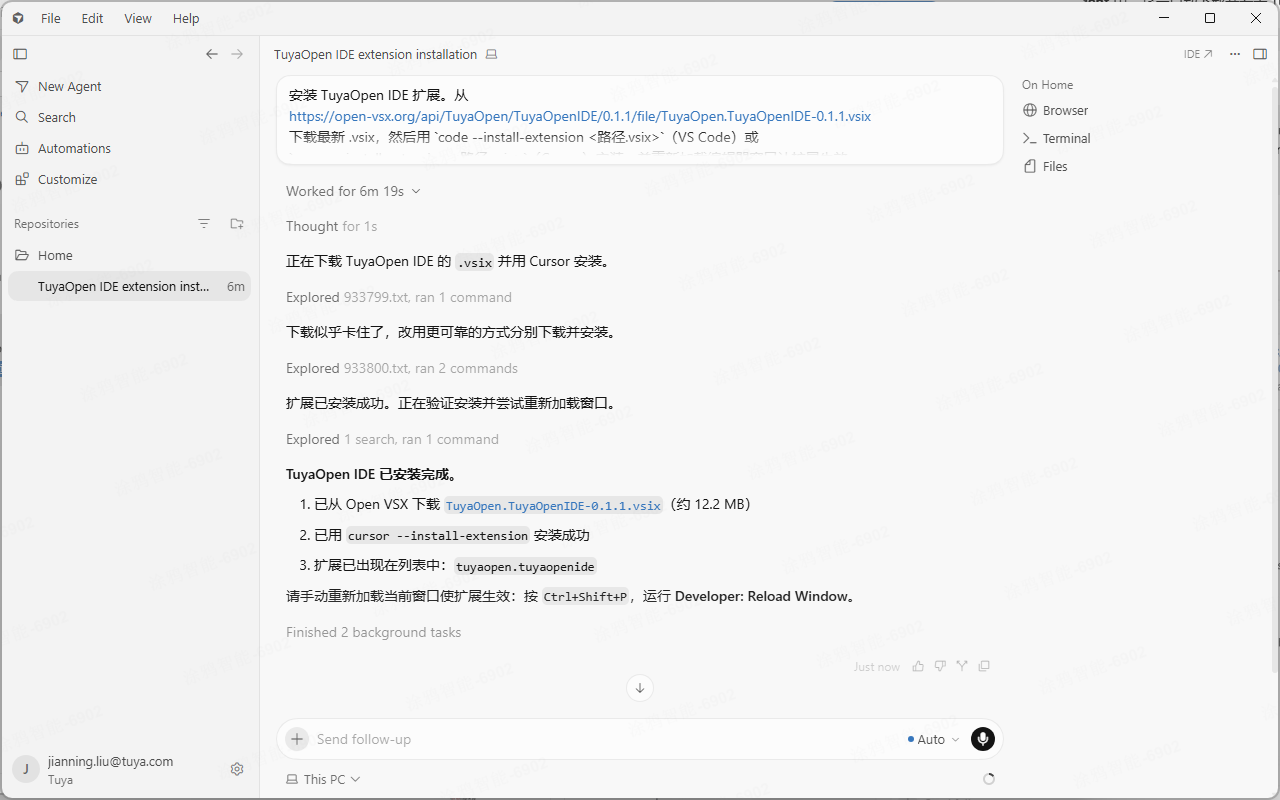Click the settings gear icon
This screenshot has width=1280, height=800.
pos(237,769)
